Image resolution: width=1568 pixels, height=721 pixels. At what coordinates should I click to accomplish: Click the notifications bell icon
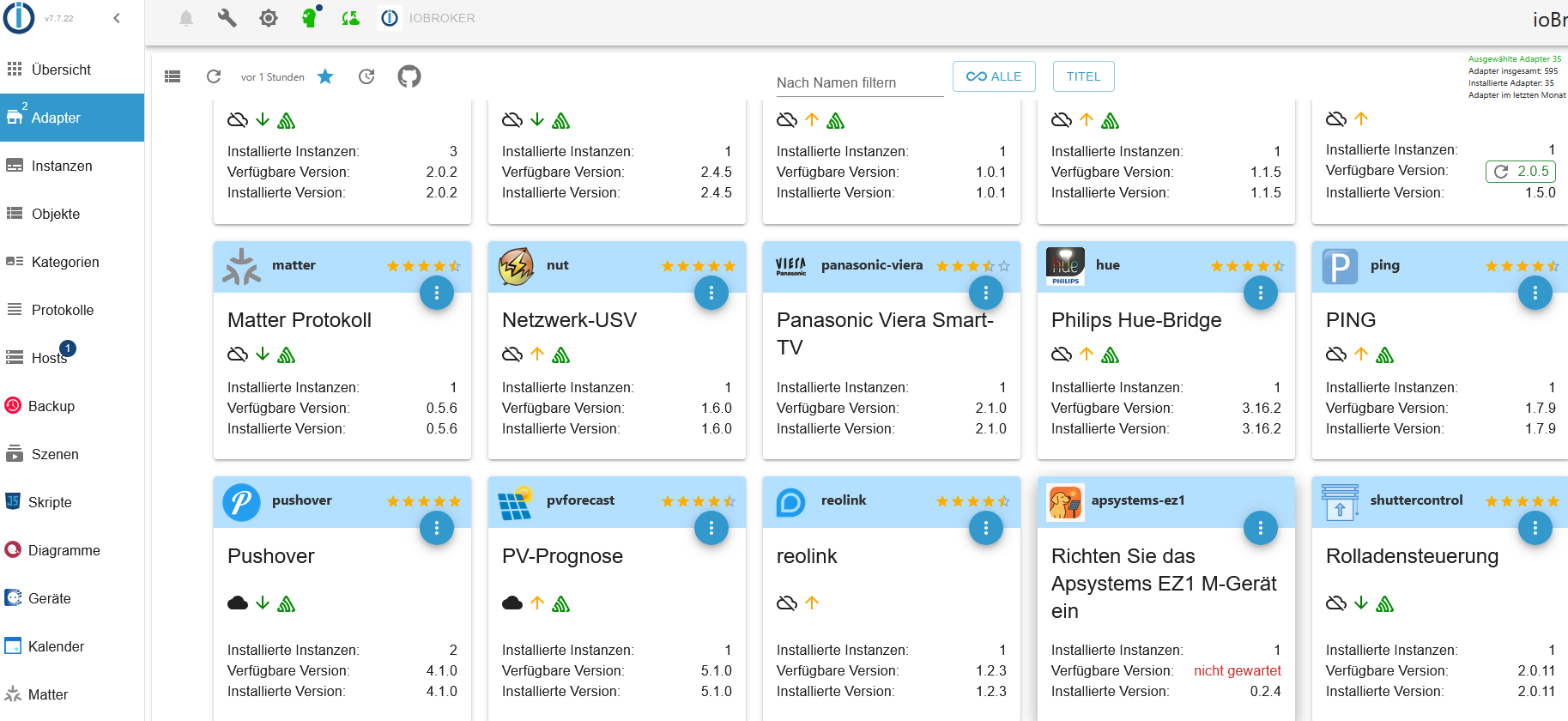click(x=186, y=18)
